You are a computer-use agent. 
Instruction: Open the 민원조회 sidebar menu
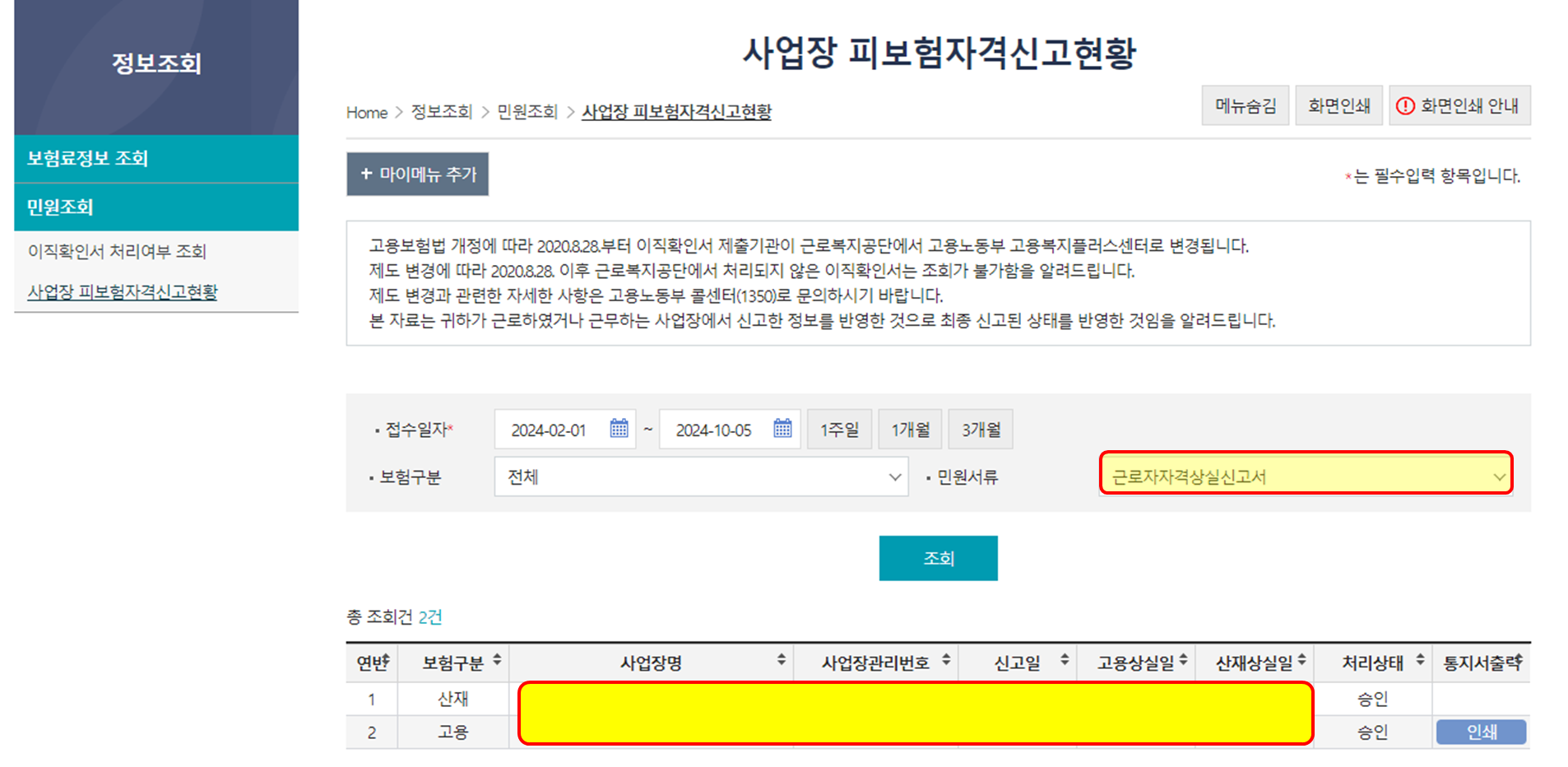coord(58,207)
